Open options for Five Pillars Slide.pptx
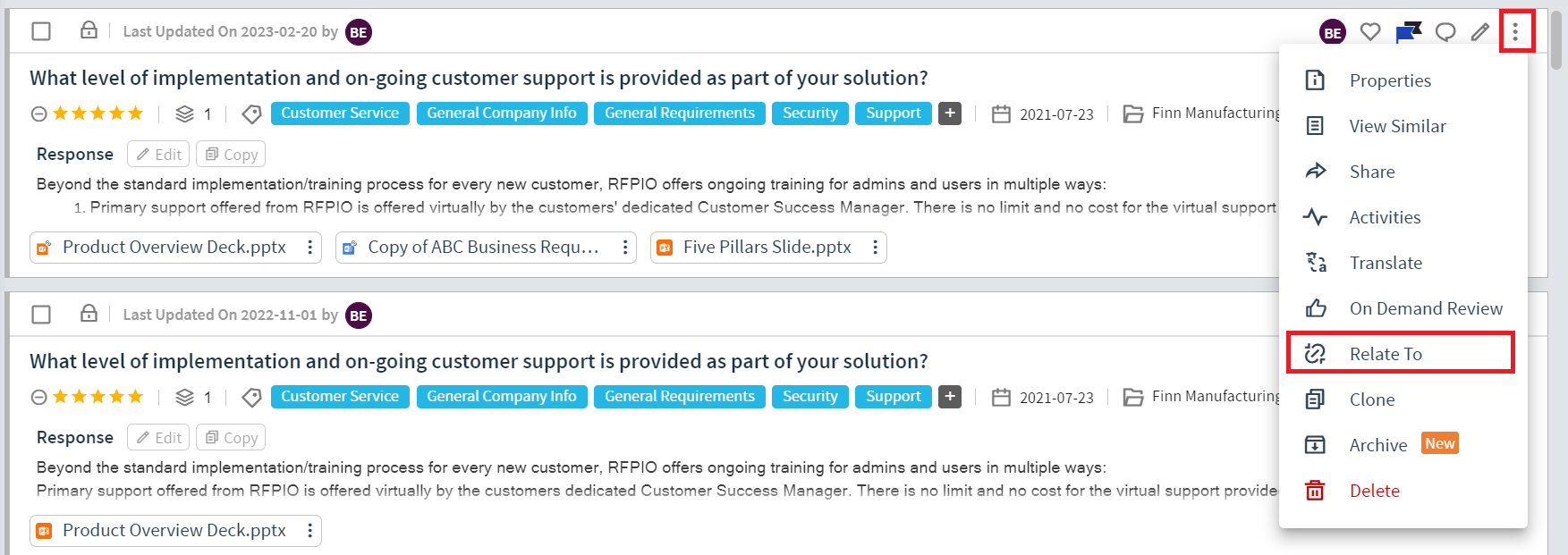The height and width of the screenshot is (555, 1568). click(x=875, y=247)
